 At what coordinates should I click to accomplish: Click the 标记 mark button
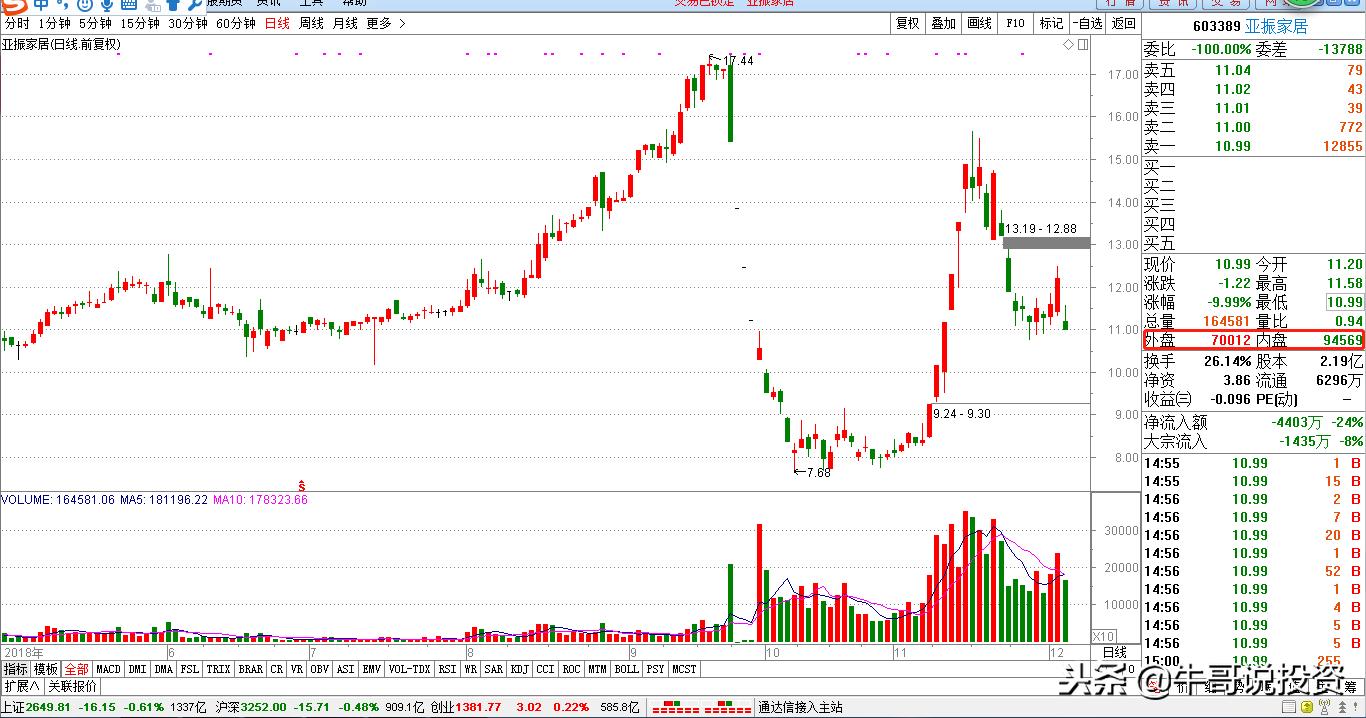pyautogui.click(x=1051, y=23)
